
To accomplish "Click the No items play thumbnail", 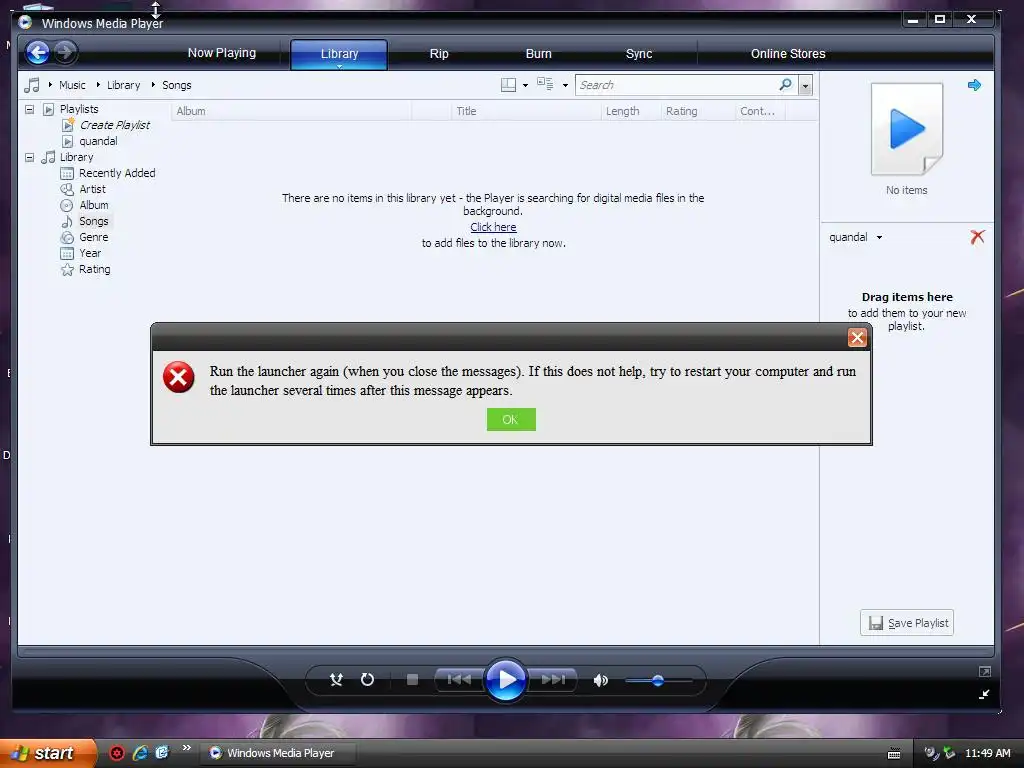I will tap(906, 129).
